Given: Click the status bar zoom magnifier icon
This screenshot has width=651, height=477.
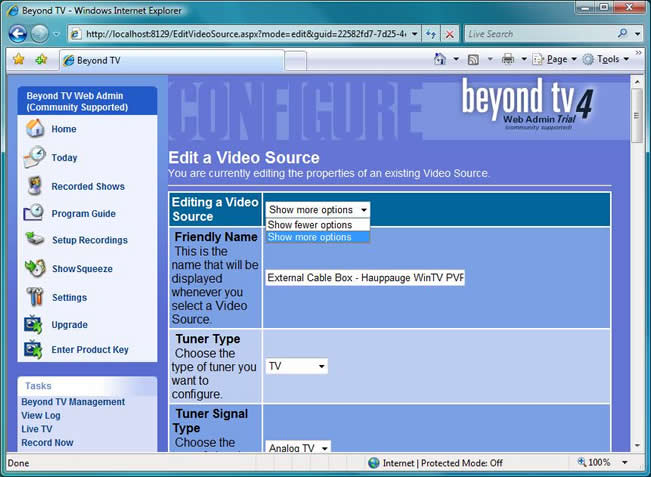Looking at the screenshot, I should coord(582,462).
